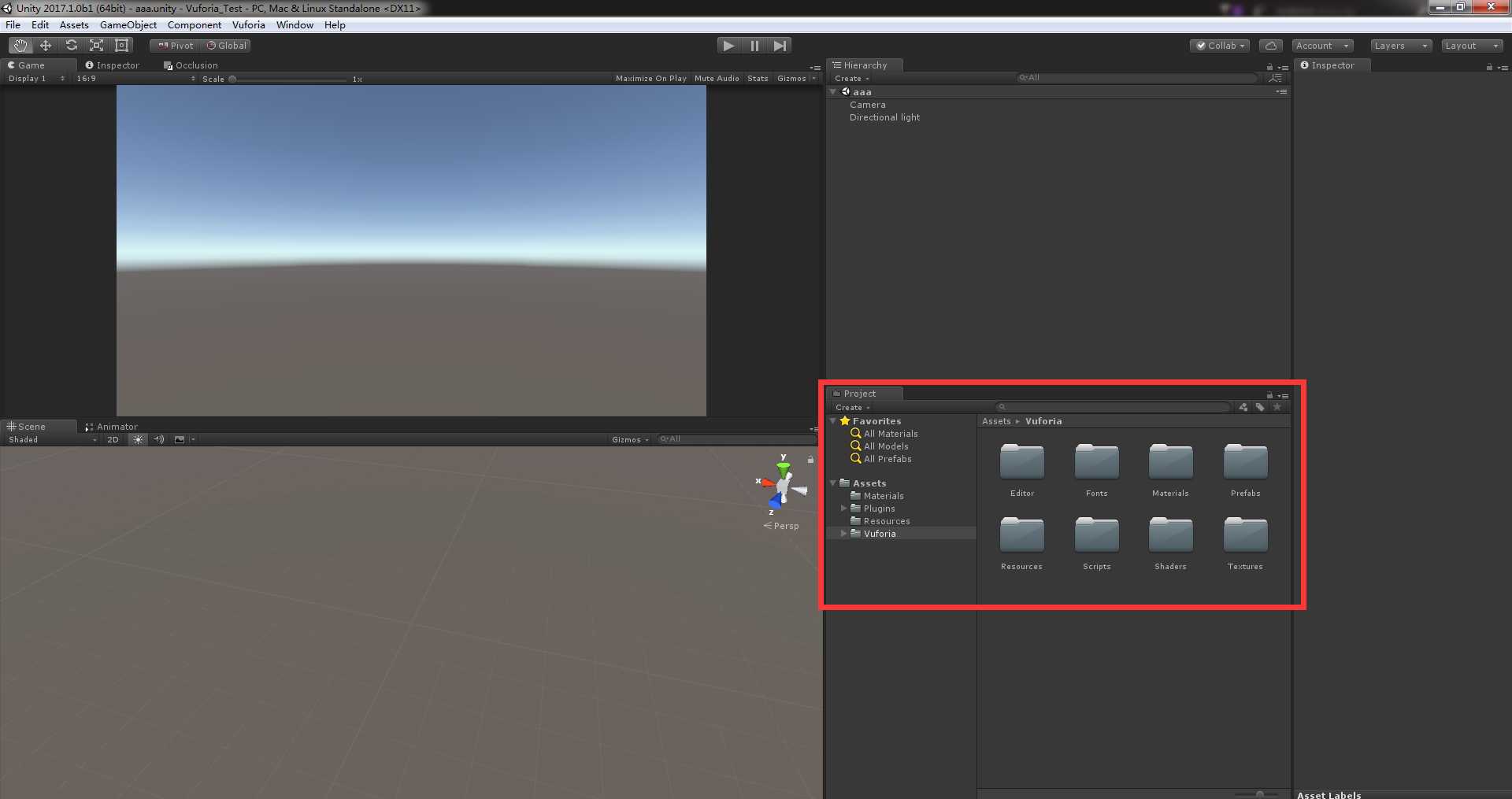Toggle Scene view effects image icon
Screen dimensions: 1512x799
point(180,440)
